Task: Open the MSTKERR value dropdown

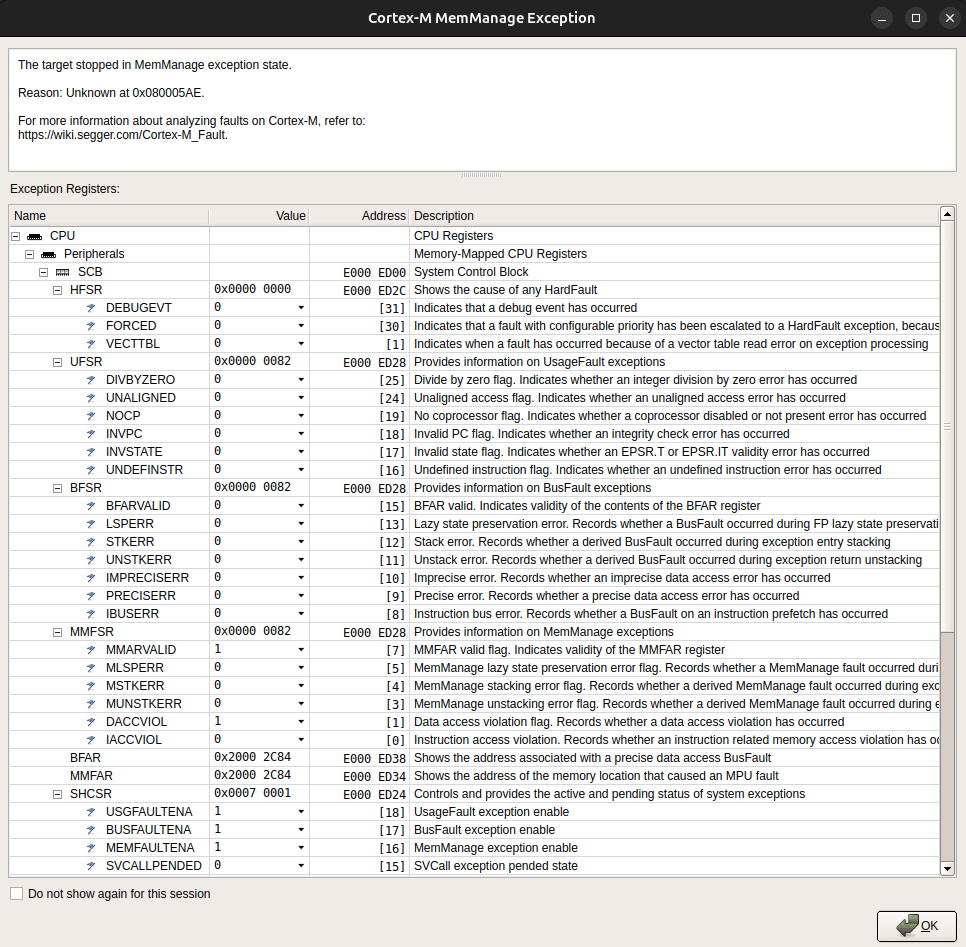Action: tap(301, 686)
